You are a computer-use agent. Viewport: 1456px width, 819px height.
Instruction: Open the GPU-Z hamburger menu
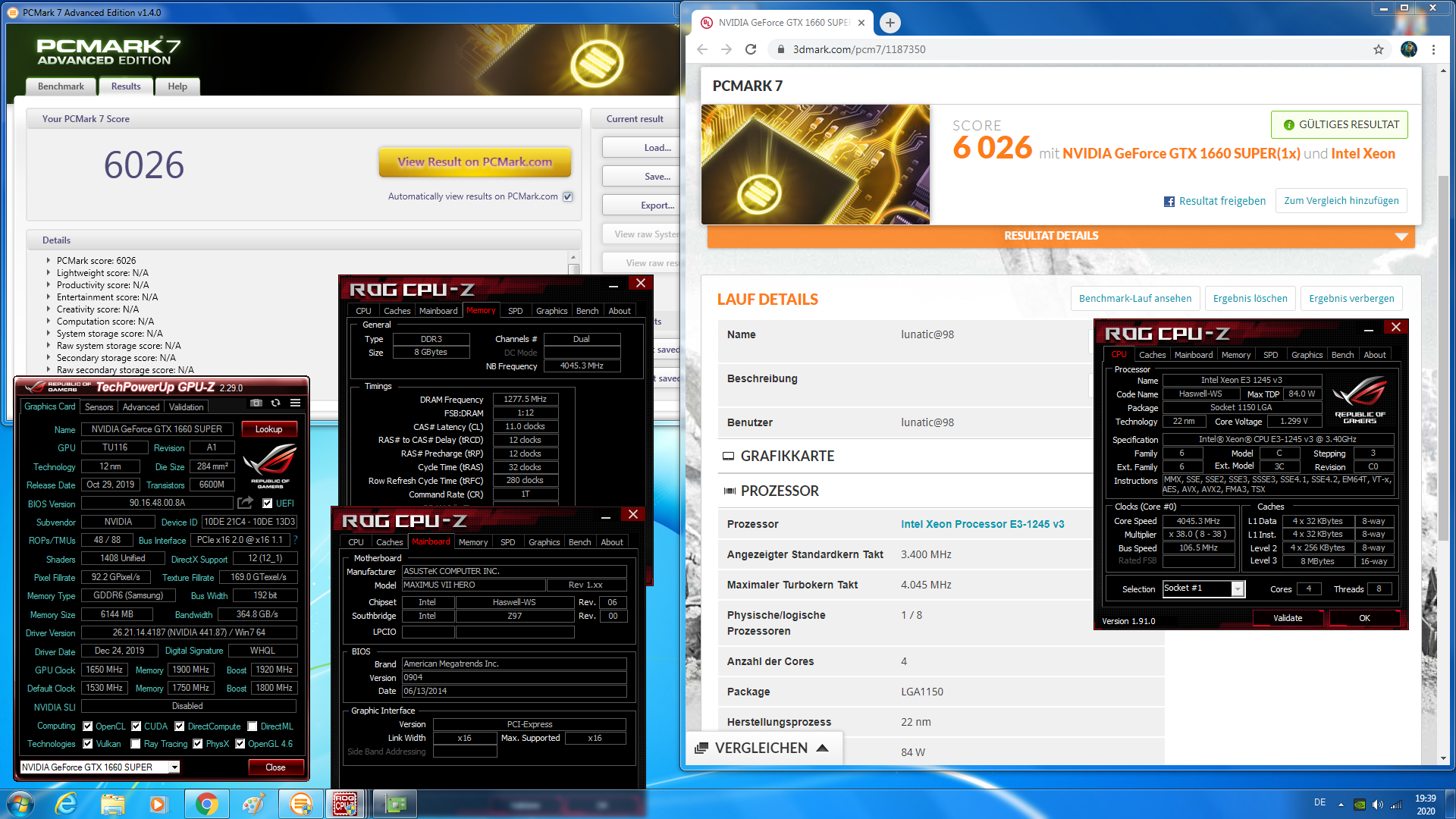point(295,403)
